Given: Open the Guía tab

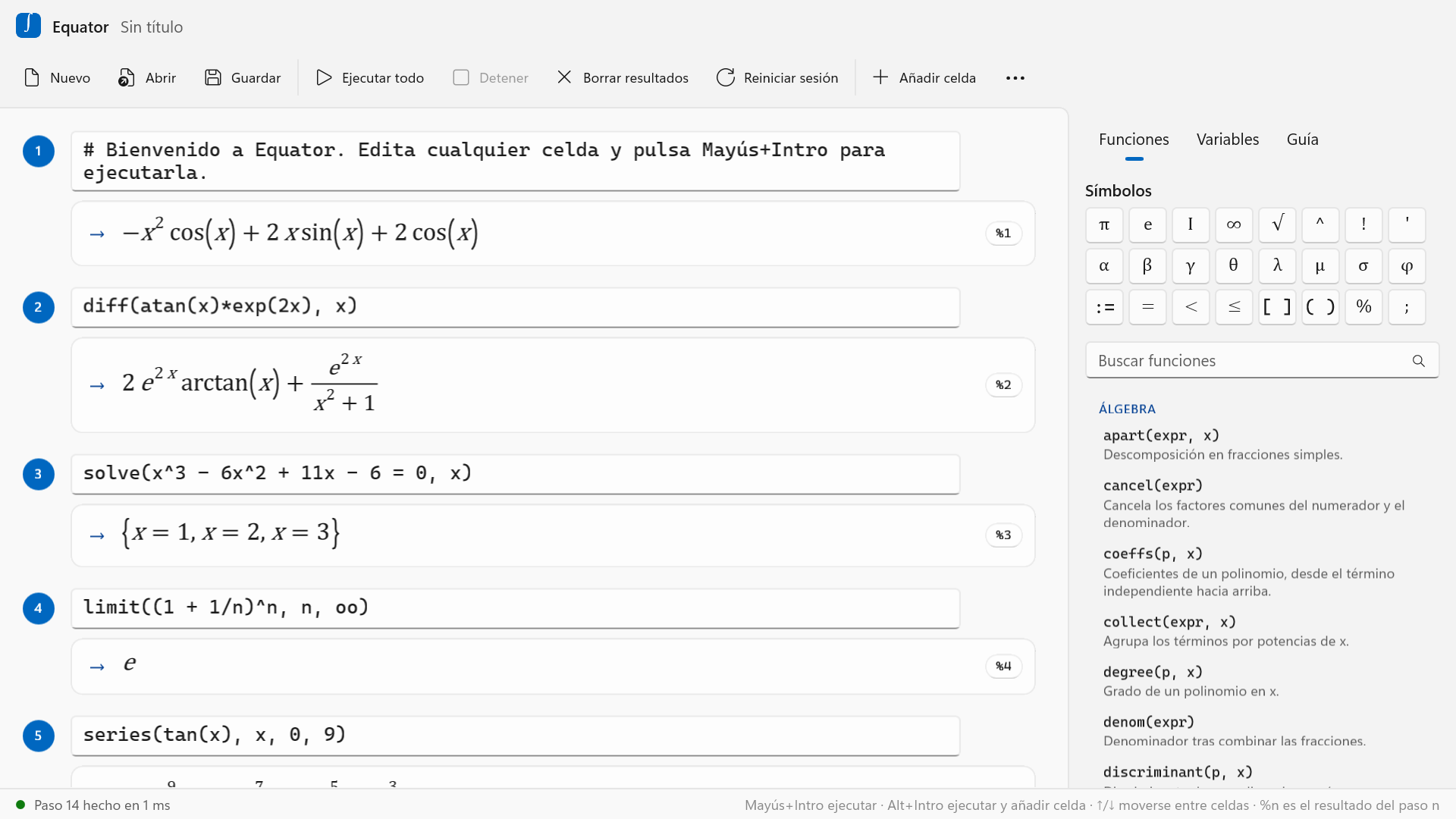Looking at the screenshot, I should pos(1303,140).
